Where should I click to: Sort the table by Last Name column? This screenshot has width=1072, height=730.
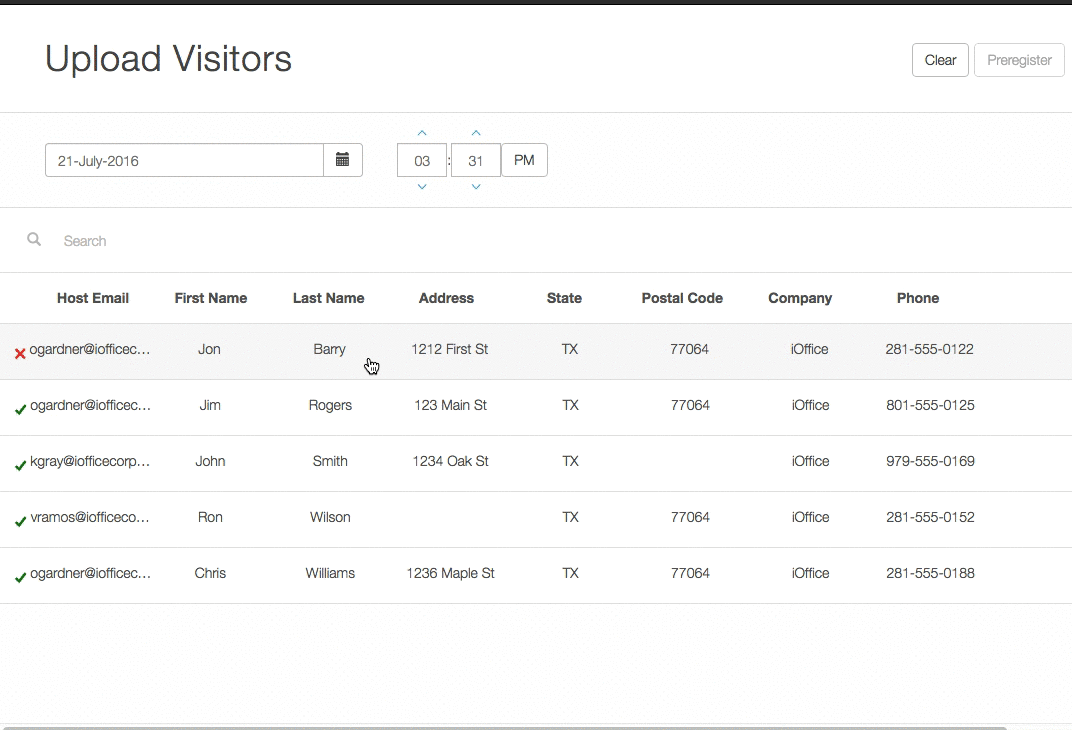328,298
